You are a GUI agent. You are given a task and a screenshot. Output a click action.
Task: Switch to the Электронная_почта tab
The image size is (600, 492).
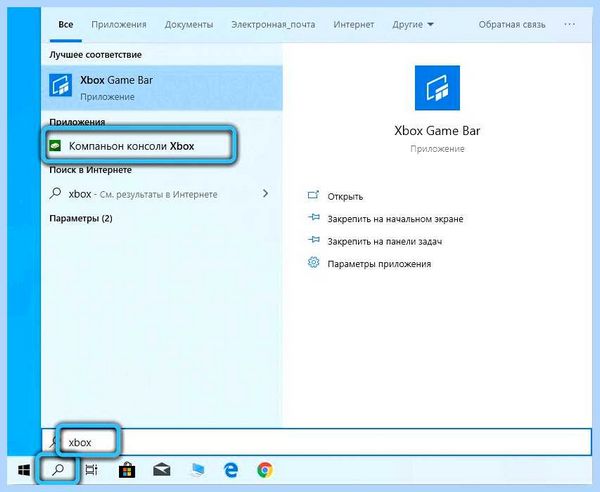point(273,24)
